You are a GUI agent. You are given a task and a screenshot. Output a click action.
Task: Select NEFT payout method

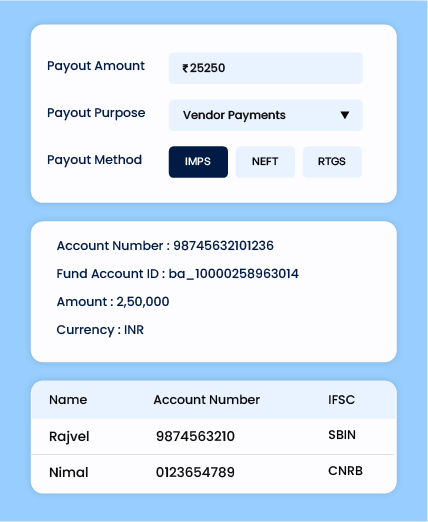click(x=265, y=162)
